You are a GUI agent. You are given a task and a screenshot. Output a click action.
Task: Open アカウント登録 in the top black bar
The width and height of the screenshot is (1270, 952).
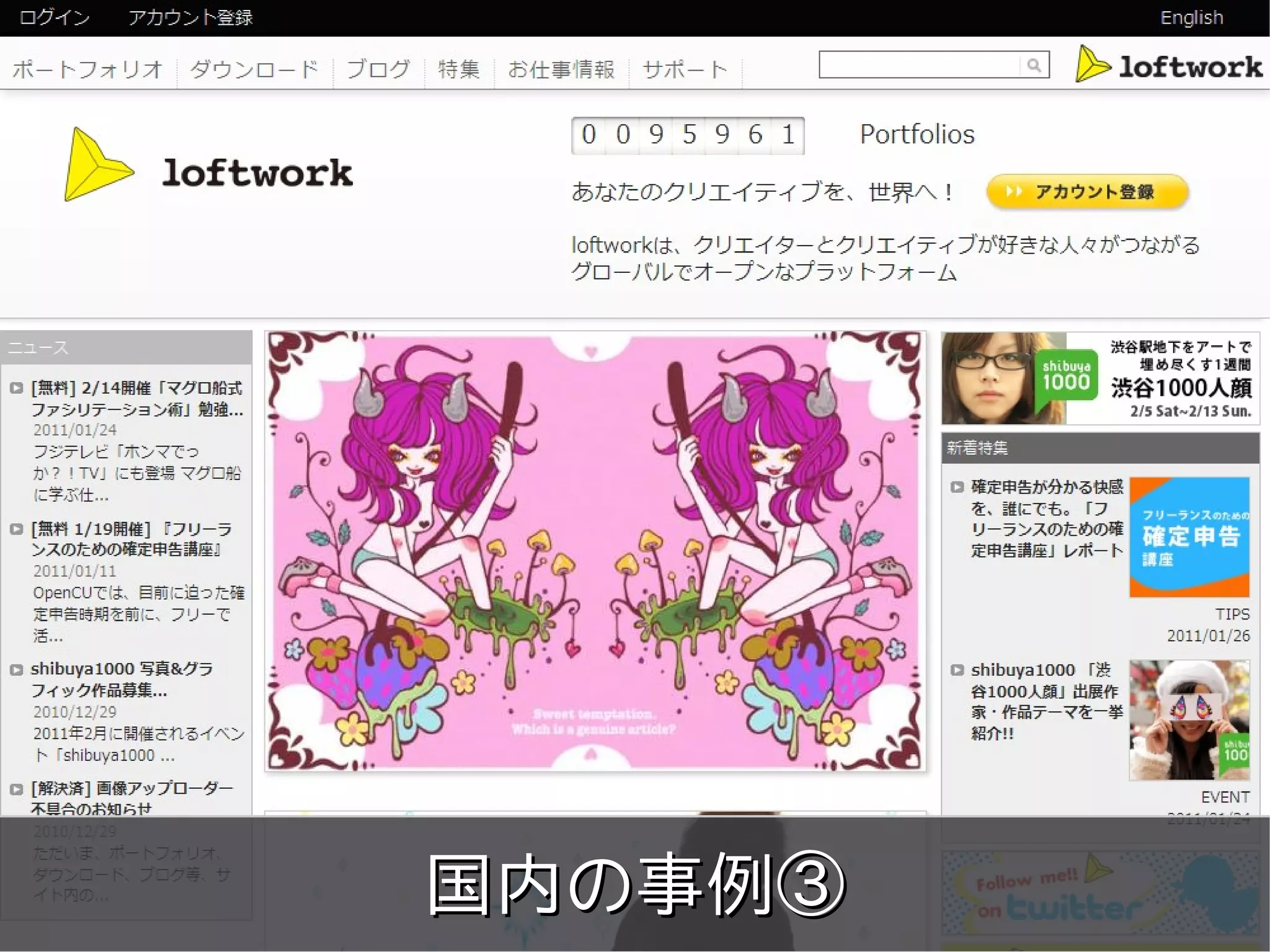[x=190, y=17]
